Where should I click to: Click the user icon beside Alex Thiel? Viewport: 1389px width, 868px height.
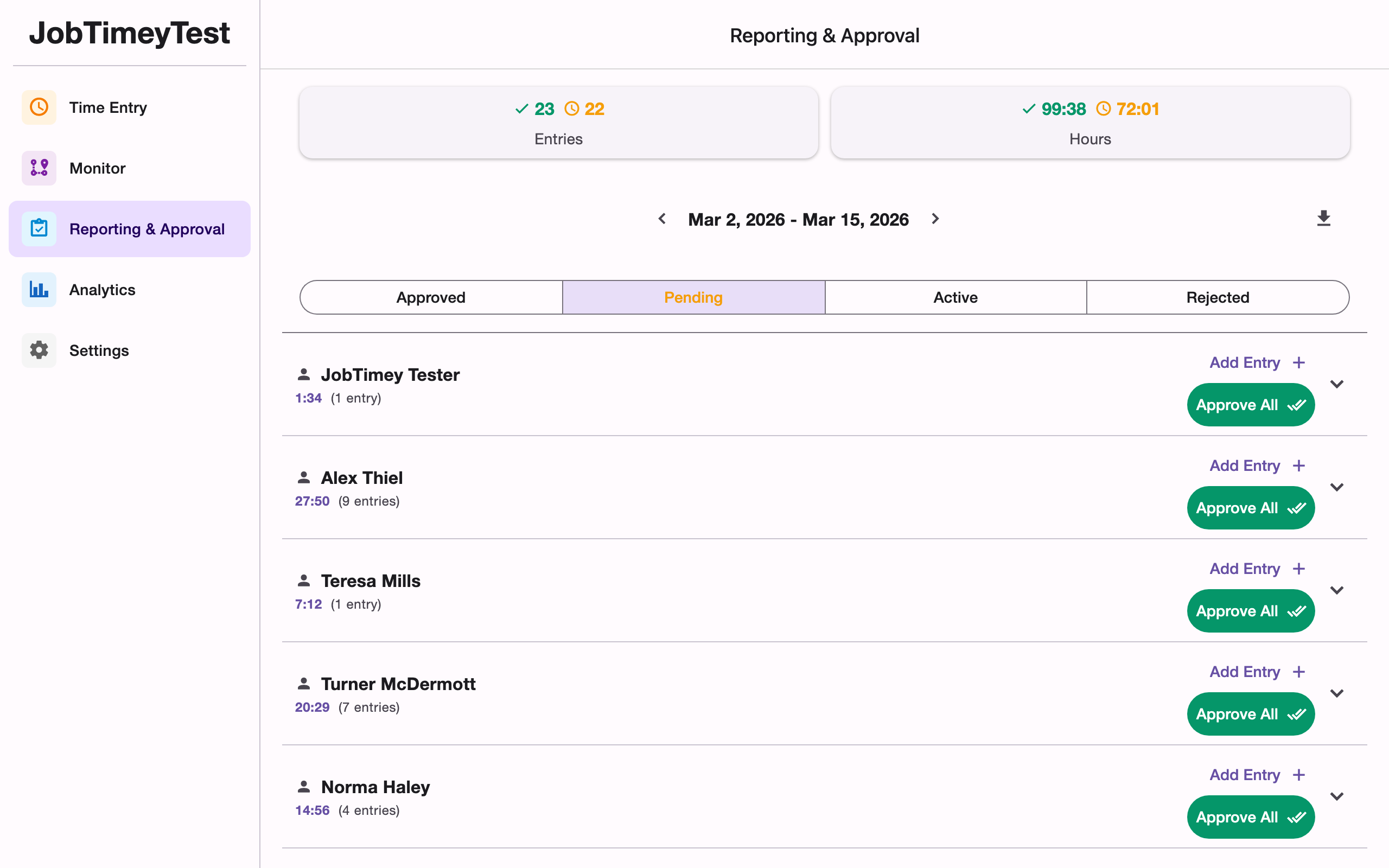(304, 477)
